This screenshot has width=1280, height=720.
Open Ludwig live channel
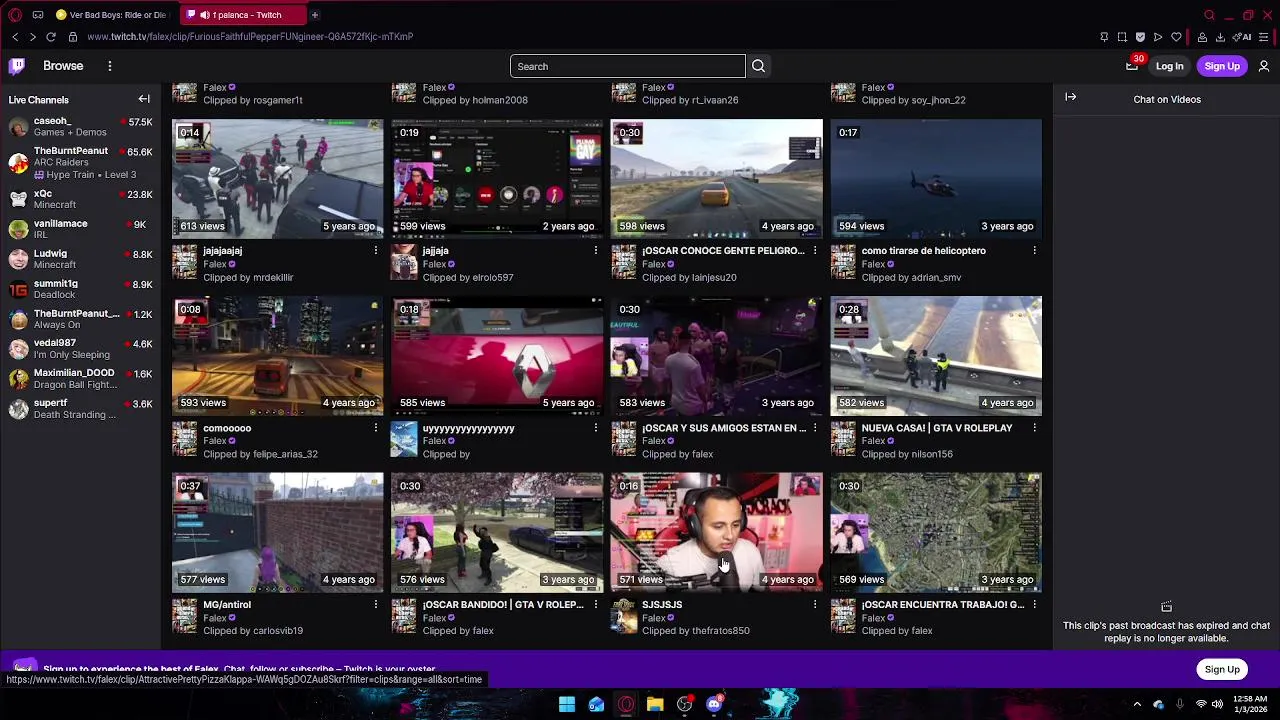click(x=79, y=259)
